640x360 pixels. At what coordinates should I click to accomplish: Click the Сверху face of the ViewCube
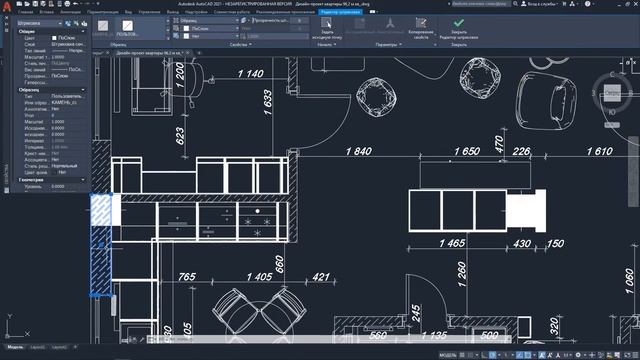coord(612,93)
